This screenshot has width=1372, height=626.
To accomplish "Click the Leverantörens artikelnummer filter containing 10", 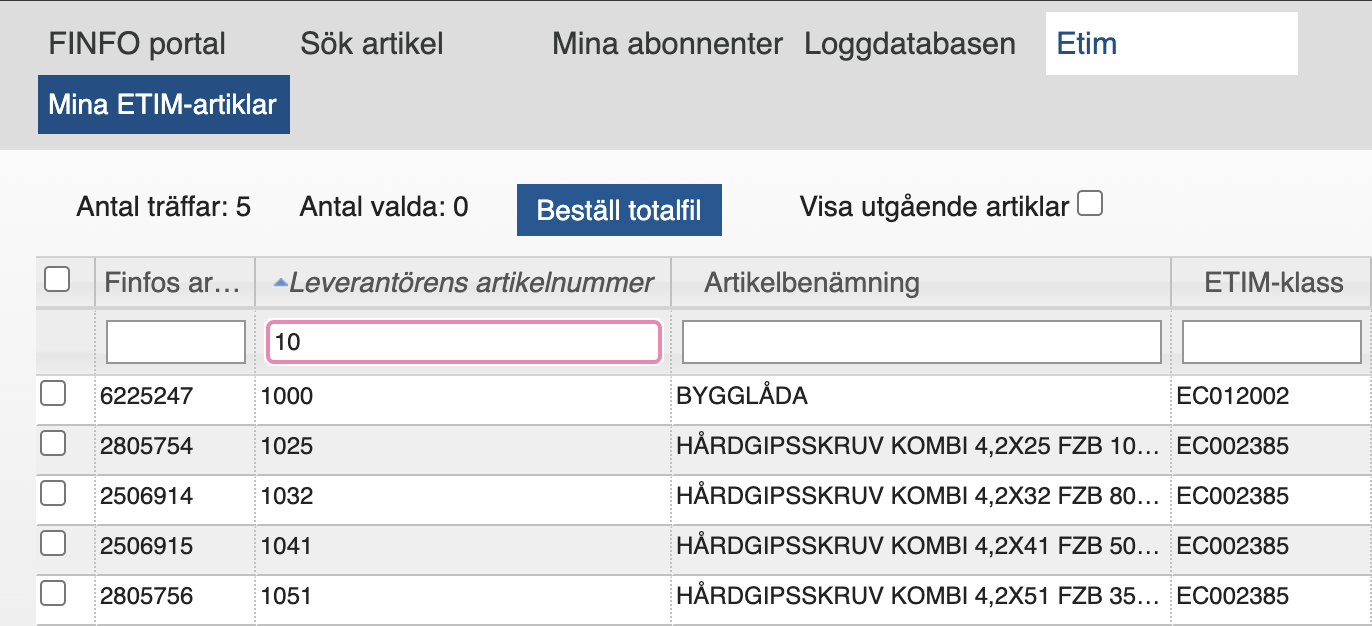I will (x=463, y=342).
